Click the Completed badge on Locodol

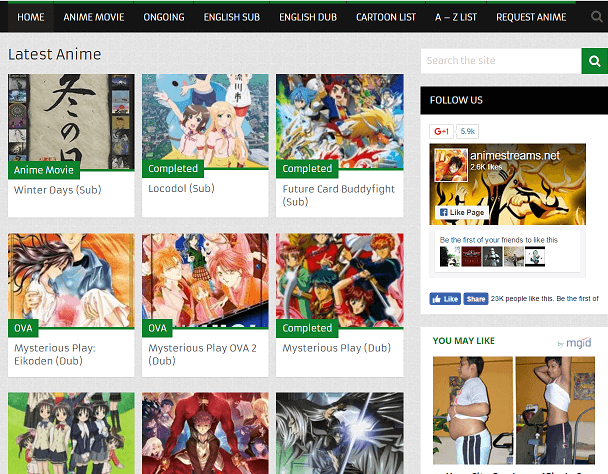tap(173, 168)
